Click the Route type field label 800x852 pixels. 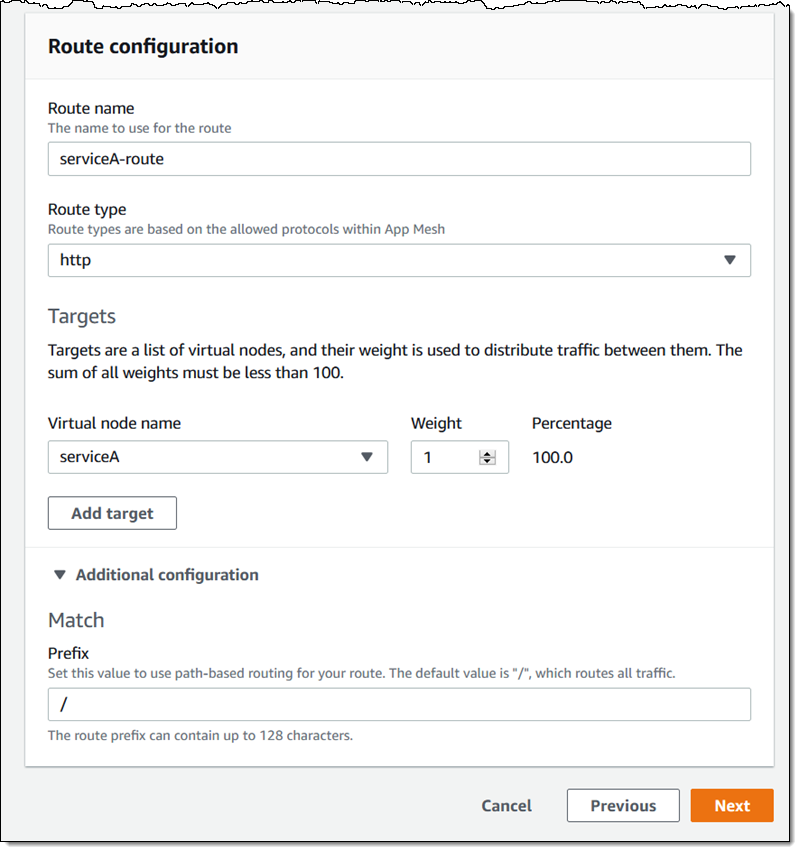pyautogui.click(x=87, y=209)
